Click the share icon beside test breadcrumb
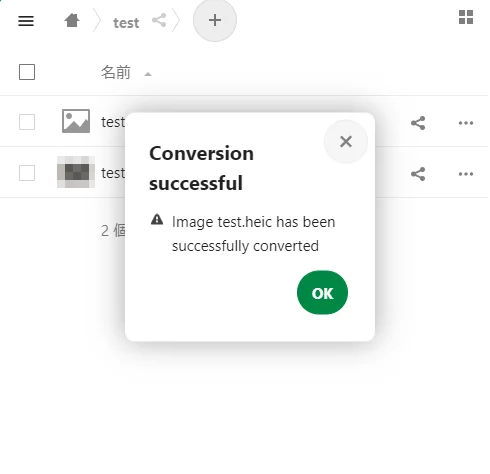The width and height of the screenshot is (490, 474). point(159,20)
